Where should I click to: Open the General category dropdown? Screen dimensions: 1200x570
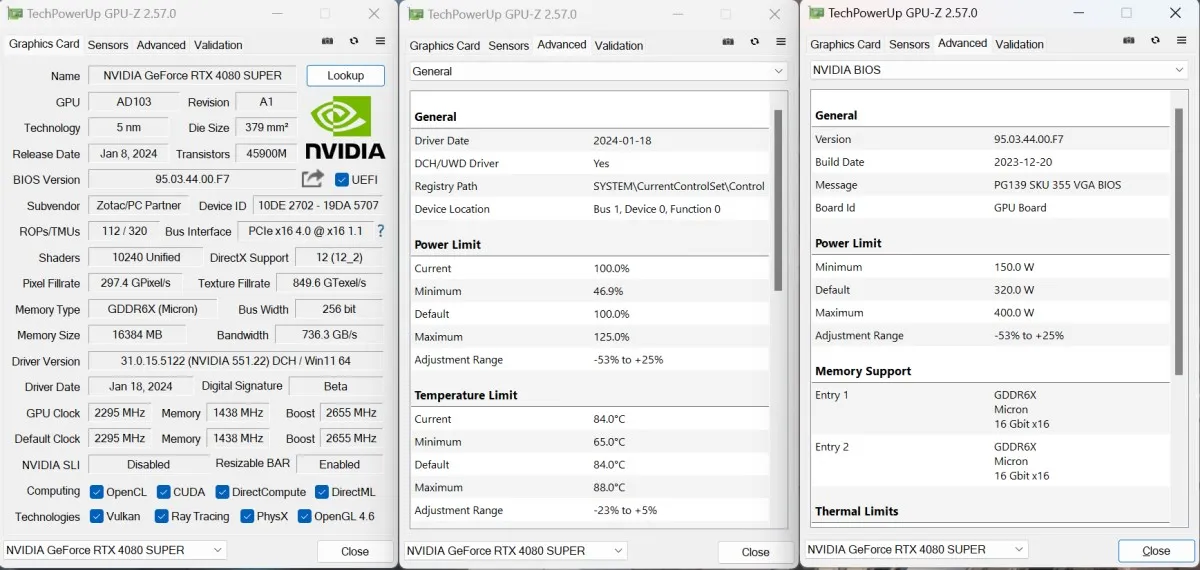click(599, 71)
